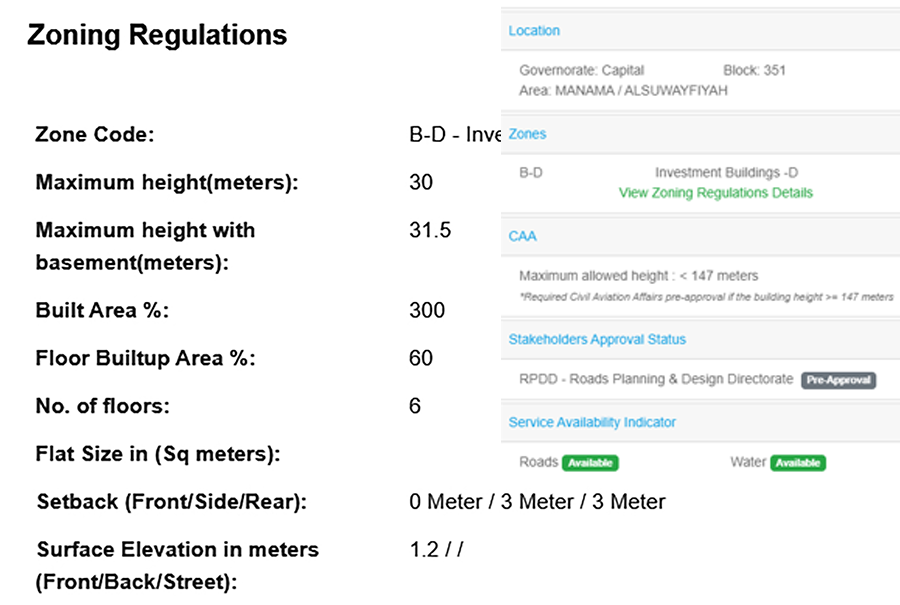Click the Pre-Approval status badge
This screenshot has height=605, width=900.
coord(839,380)
